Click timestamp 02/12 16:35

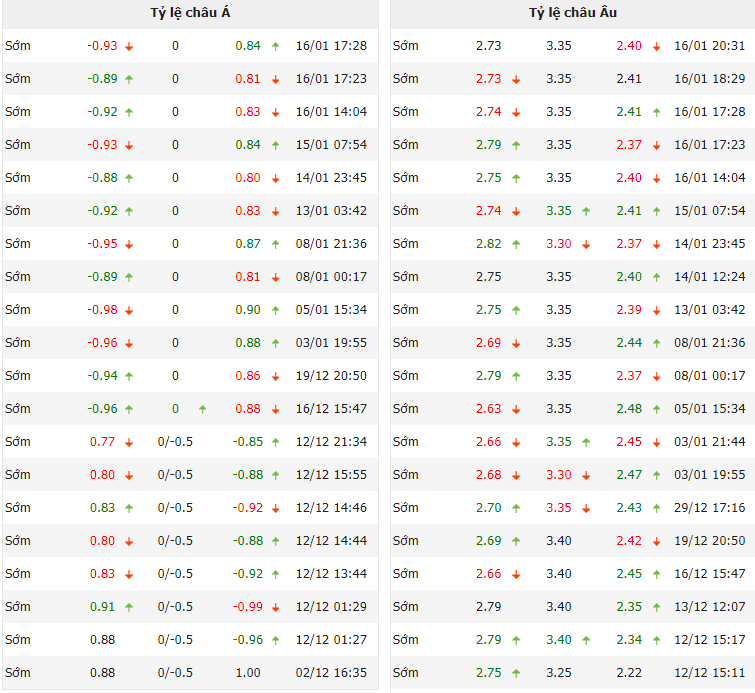tap(331, 673)
